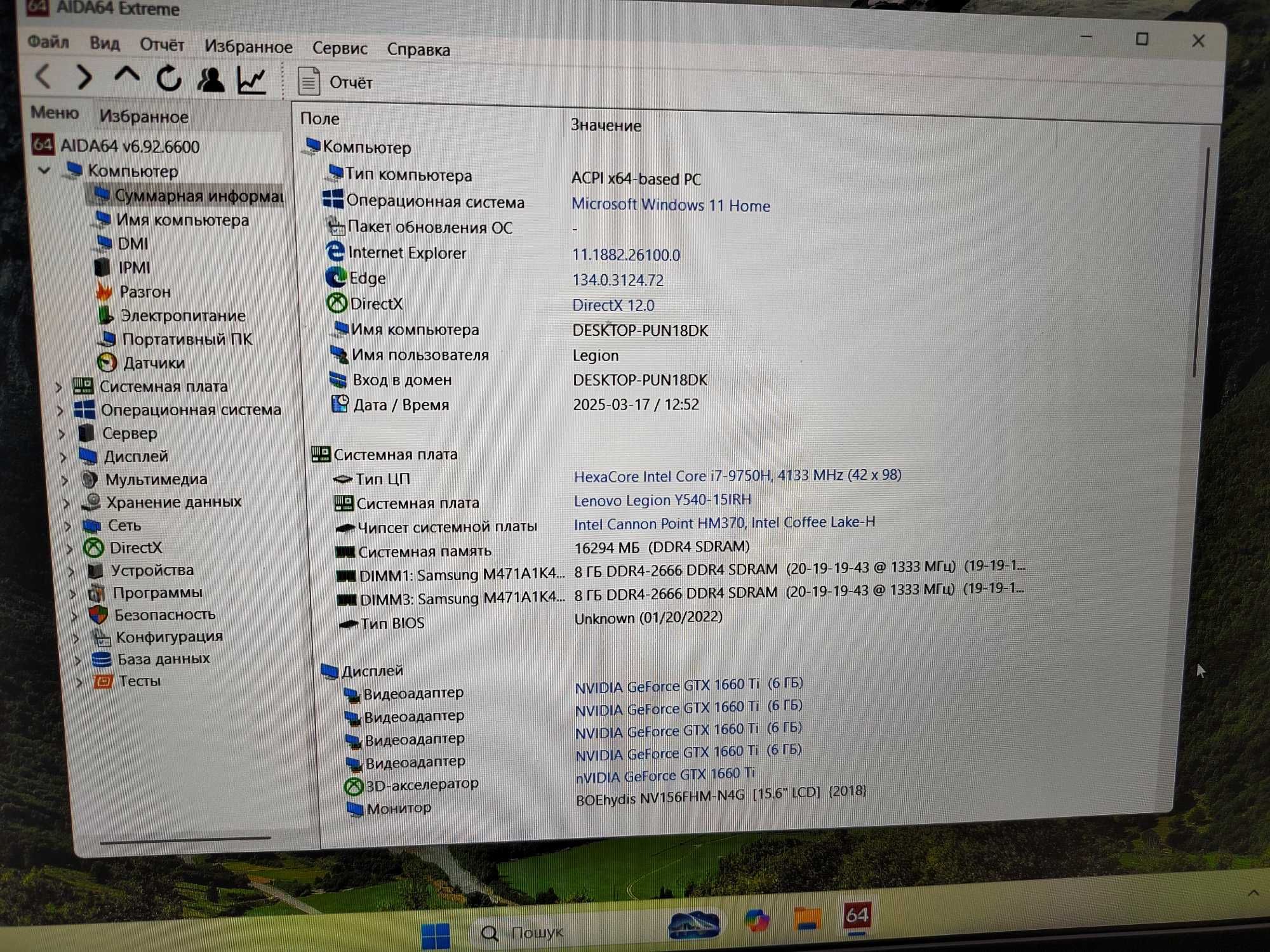Image resolution: width=1270 pixels, height=952 pixels.
Task: Expand the Сеть tree node
Action: (x=69, y=526)
